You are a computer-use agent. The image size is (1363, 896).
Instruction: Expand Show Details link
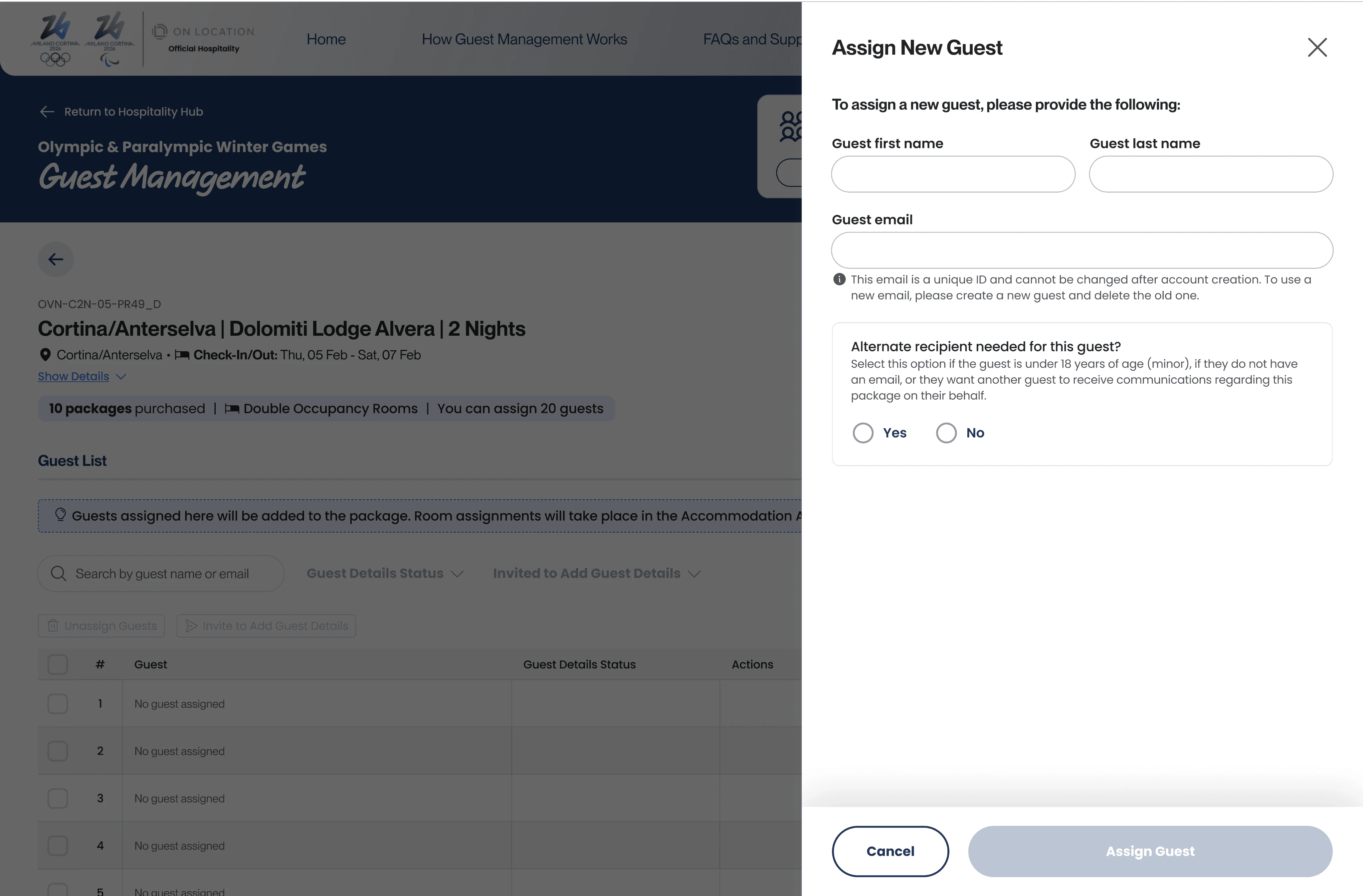(x=73, y=376)
